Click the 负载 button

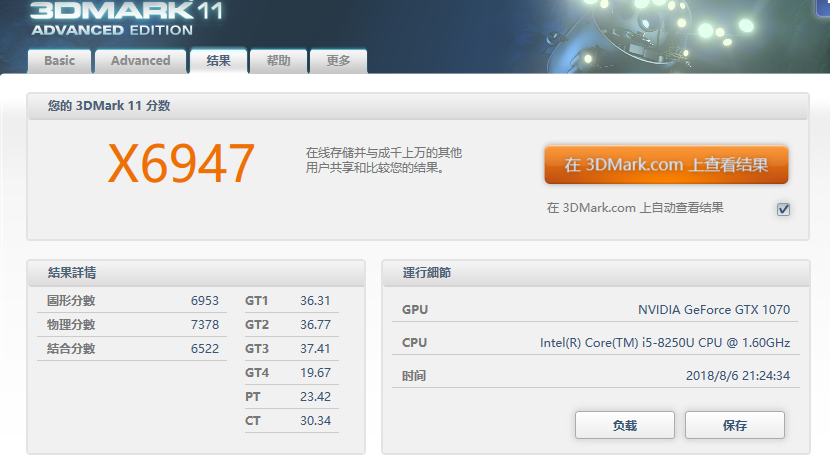click(625, 425)
